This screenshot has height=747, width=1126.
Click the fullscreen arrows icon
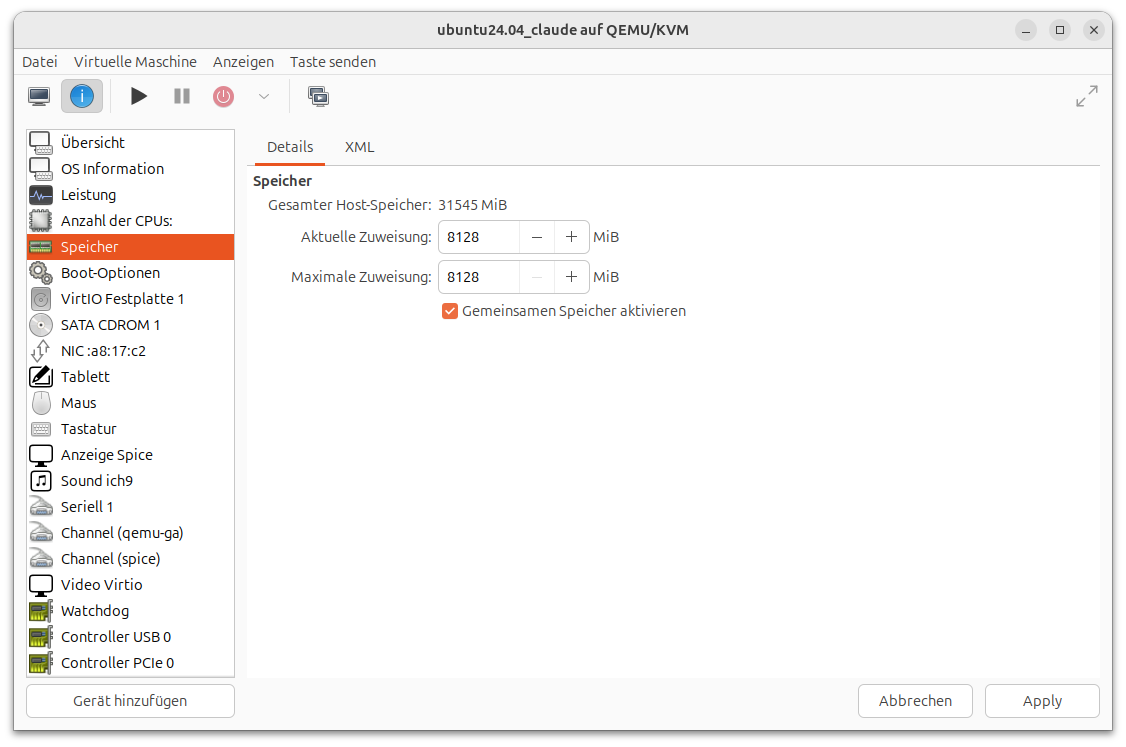(1086, 96)
